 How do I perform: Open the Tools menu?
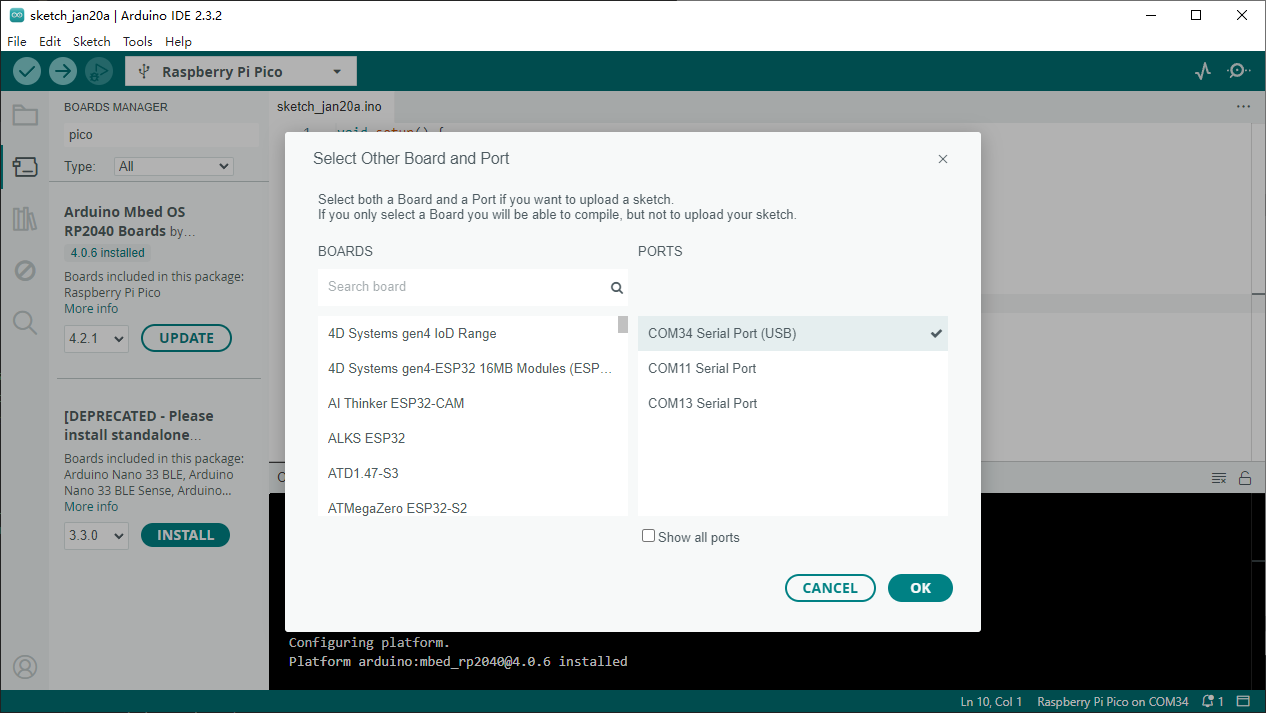click(138, 42)
